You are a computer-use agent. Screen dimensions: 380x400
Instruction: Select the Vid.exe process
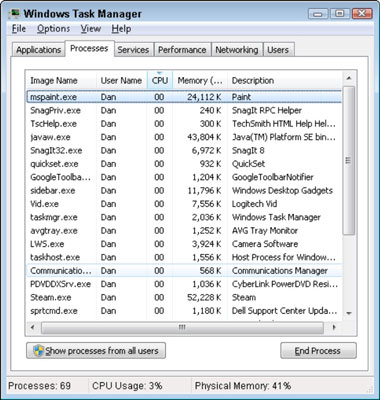pos(184,204)
